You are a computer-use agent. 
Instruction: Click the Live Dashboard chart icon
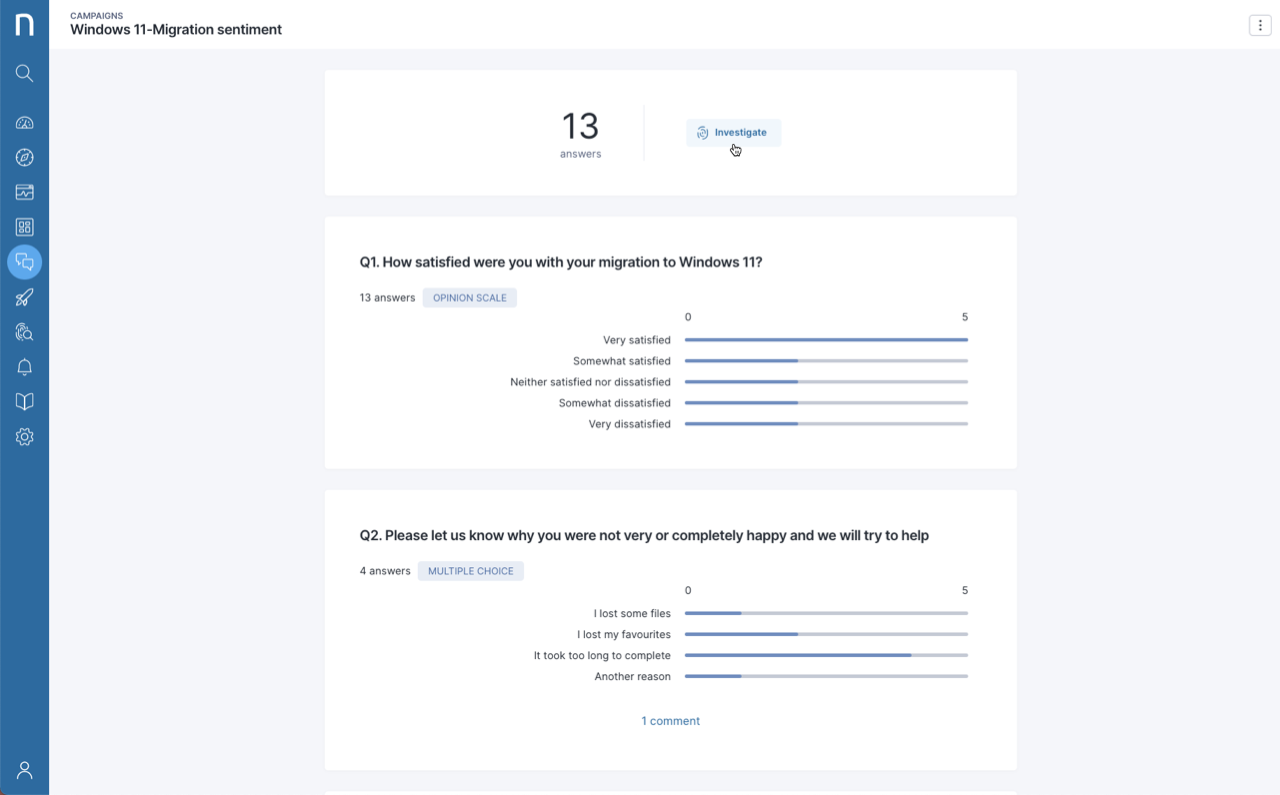click(24, 192)
